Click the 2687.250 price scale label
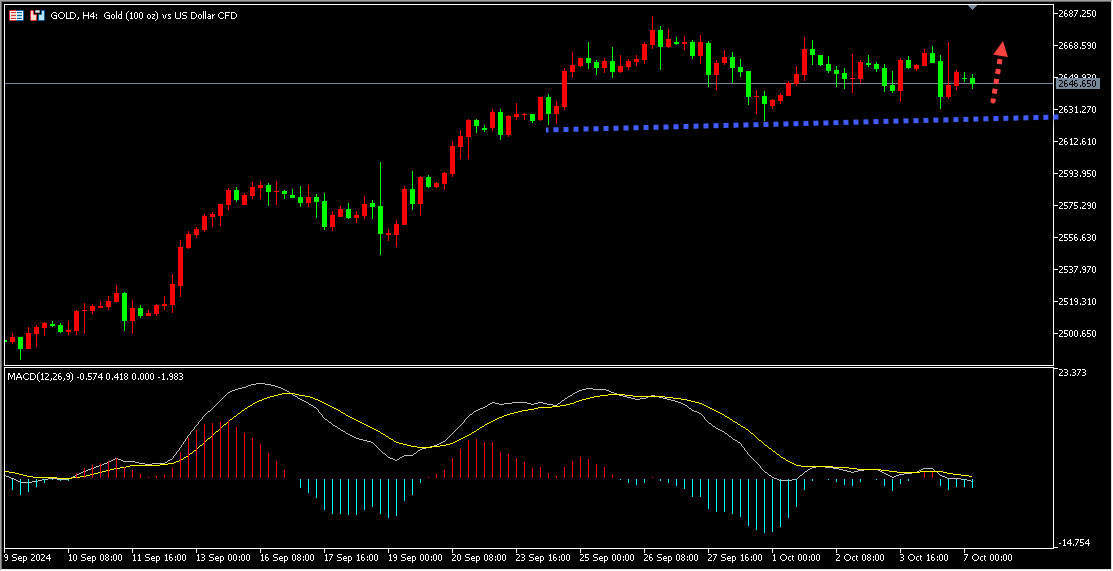Image resolution: width=1113 pixels, height=571 pixels. (x=1079, y=13)
